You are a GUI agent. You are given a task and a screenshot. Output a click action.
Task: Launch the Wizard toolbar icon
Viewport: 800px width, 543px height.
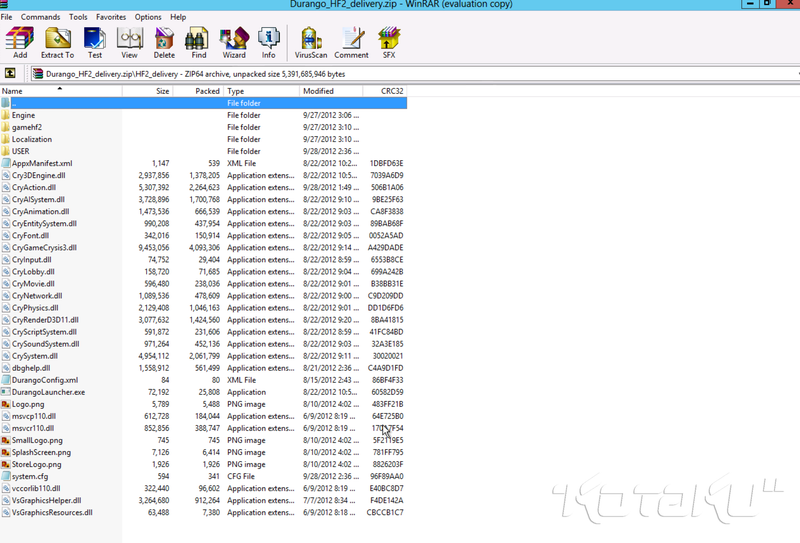[234, 39]
